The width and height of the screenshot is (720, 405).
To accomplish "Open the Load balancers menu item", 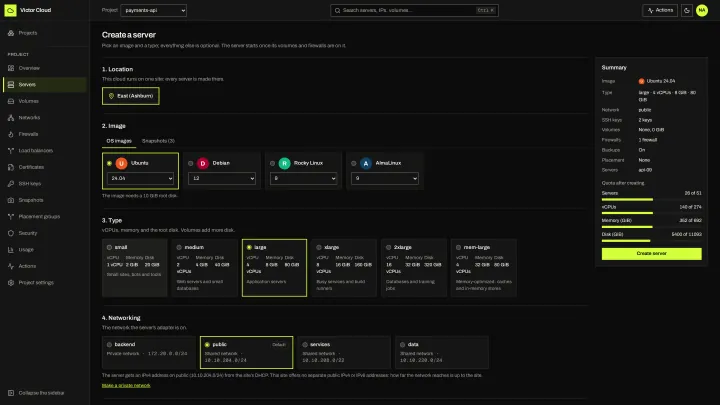I will (45, 151).
